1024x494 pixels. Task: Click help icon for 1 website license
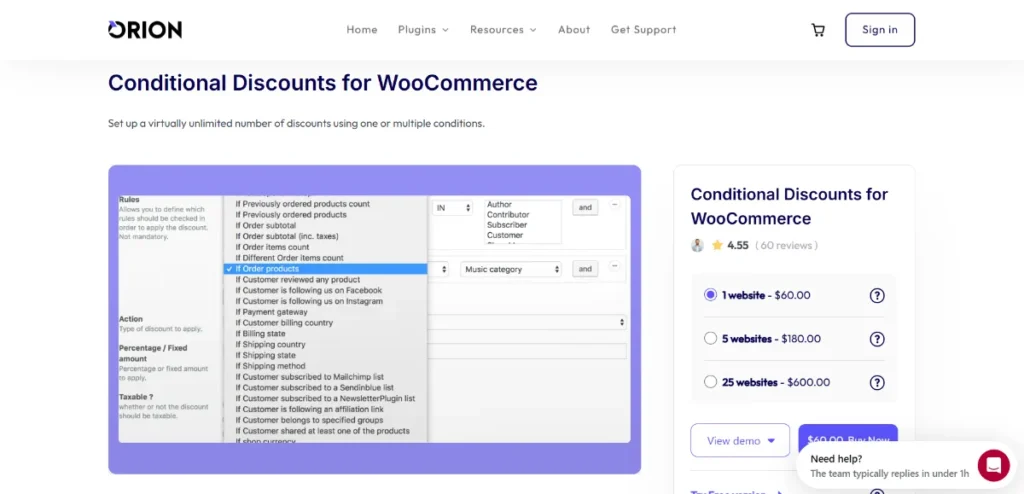877,295
